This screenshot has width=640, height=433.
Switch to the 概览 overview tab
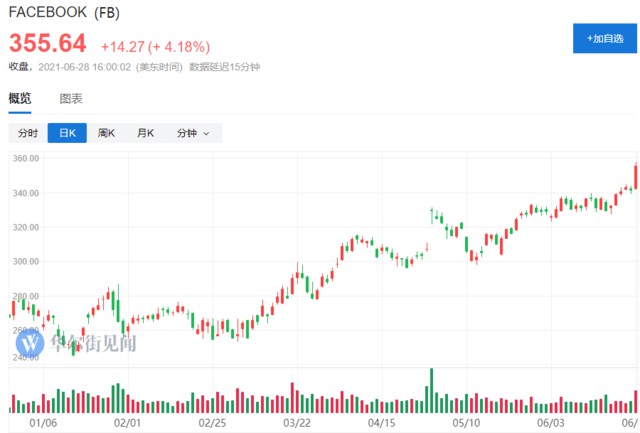pyautogui.click(x=20, y=98)
